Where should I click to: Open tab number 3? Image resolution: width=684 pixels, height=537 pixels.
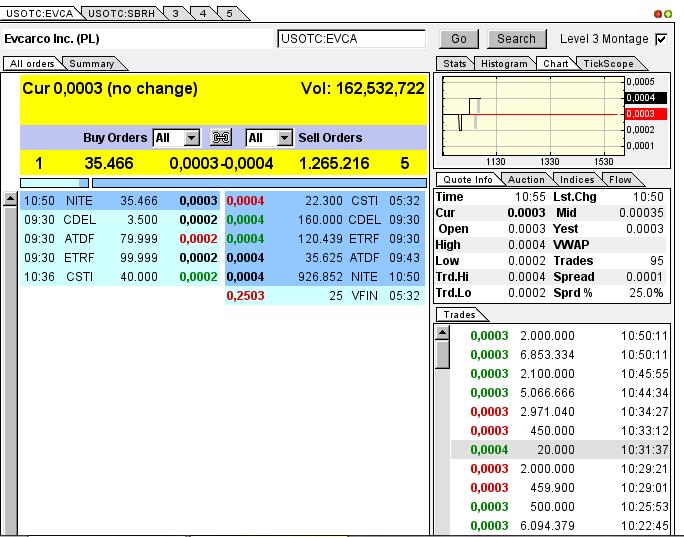pos(175,14)
